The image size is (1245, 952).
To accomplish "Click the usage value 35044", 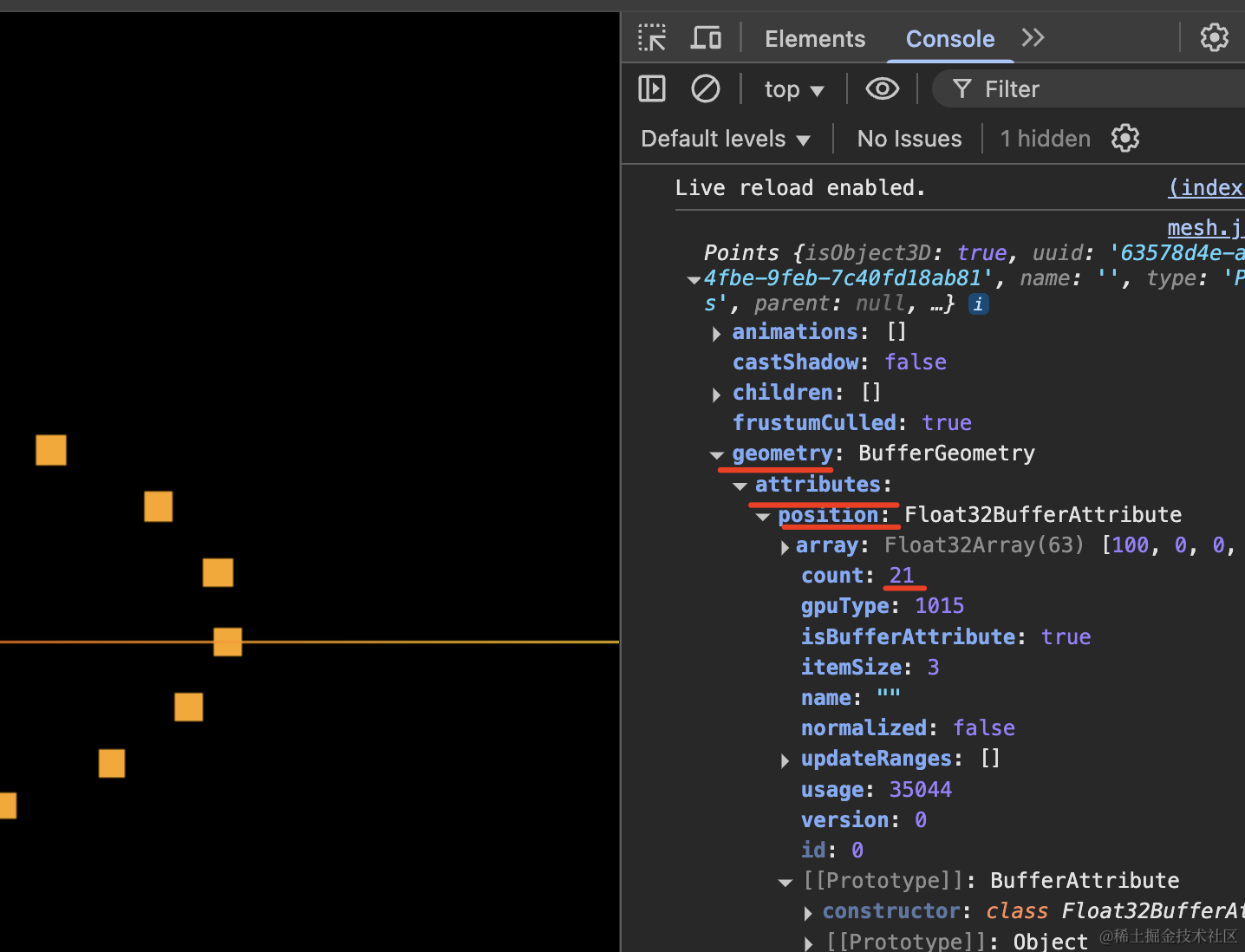I will click(x=921, y=789).
